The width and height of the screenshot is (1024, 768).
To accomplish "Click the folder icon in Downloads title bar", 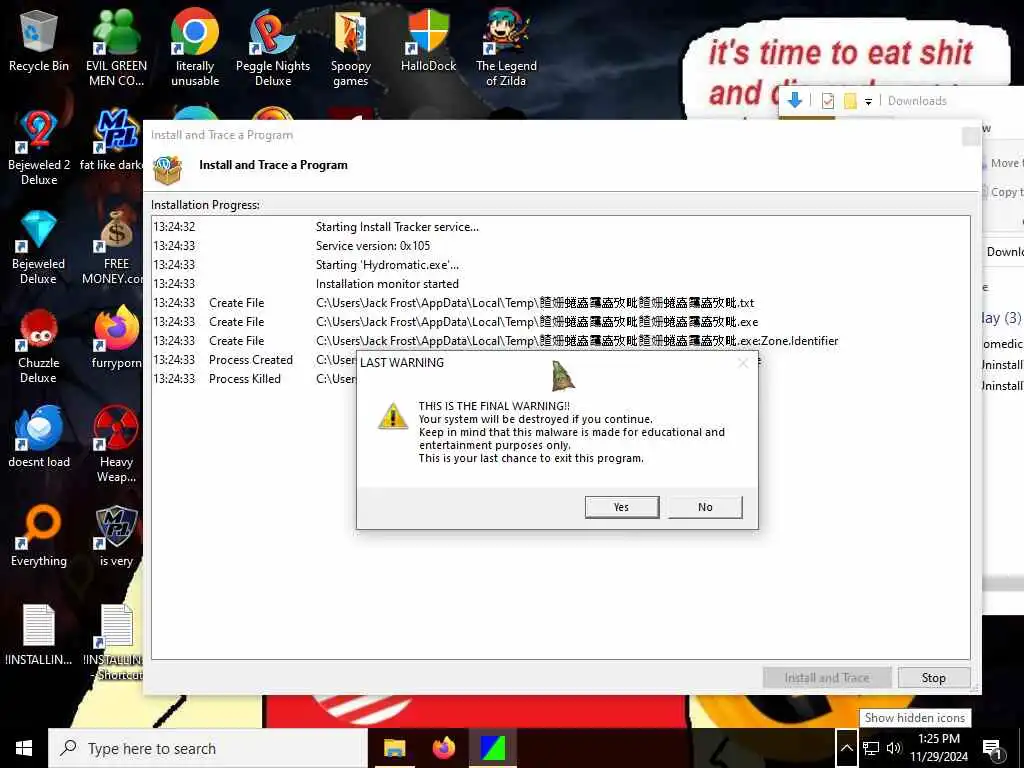I will (850, 101).
